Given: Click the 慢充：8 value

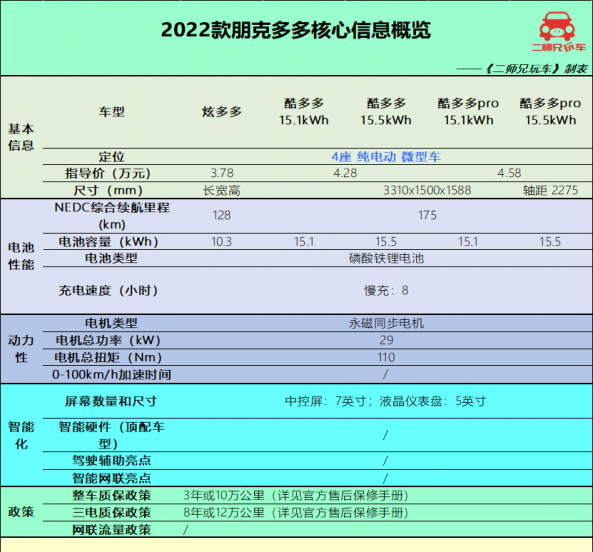Looking at the screenshot, I should [x=386, y=290].
